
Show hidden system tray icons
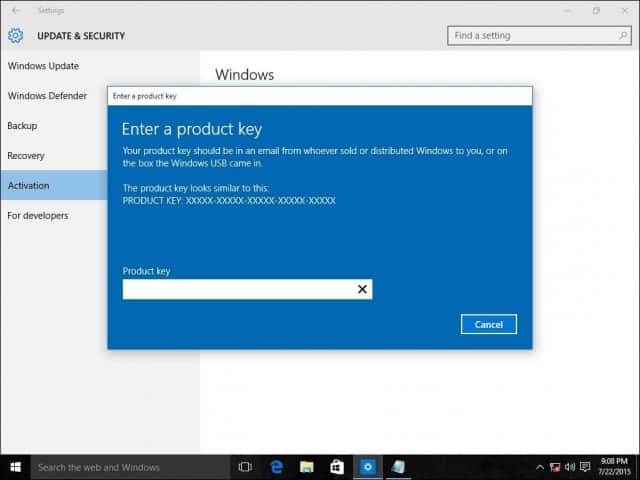point(540,467)
